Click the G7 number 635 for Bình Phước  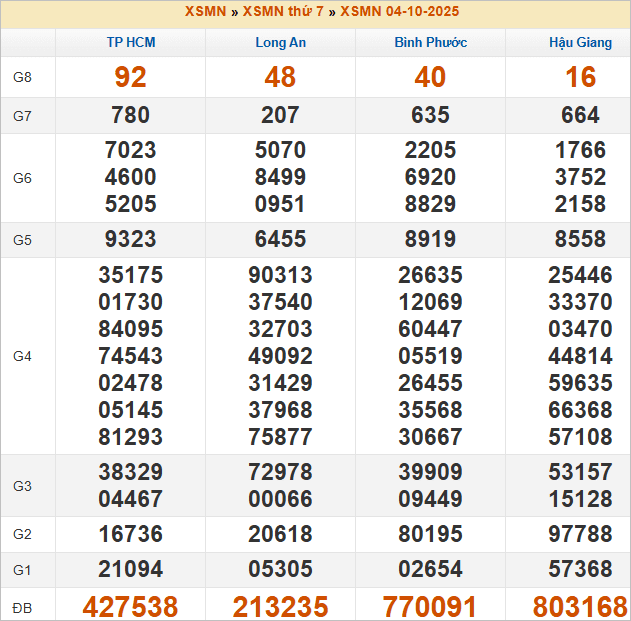tap(430, 115)
